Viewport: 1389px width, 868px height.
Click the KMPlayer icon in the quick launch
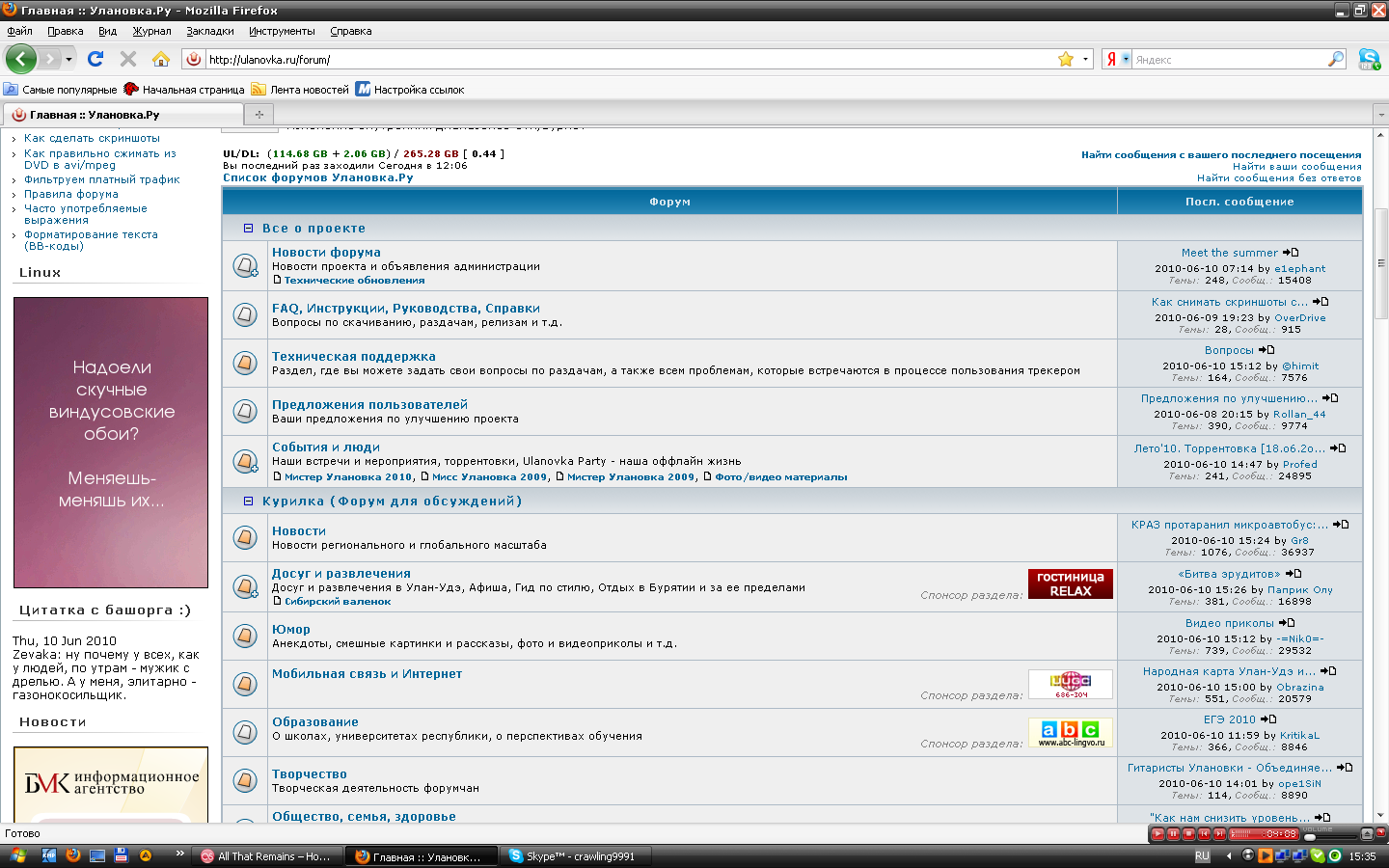point(48,855)
